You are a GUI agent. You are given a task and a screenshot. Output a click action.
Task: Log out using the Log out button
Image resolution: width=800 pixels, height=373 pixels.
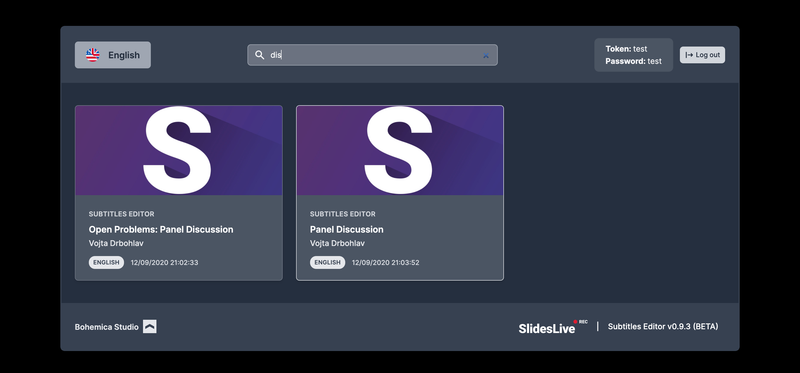coord(703,55)
